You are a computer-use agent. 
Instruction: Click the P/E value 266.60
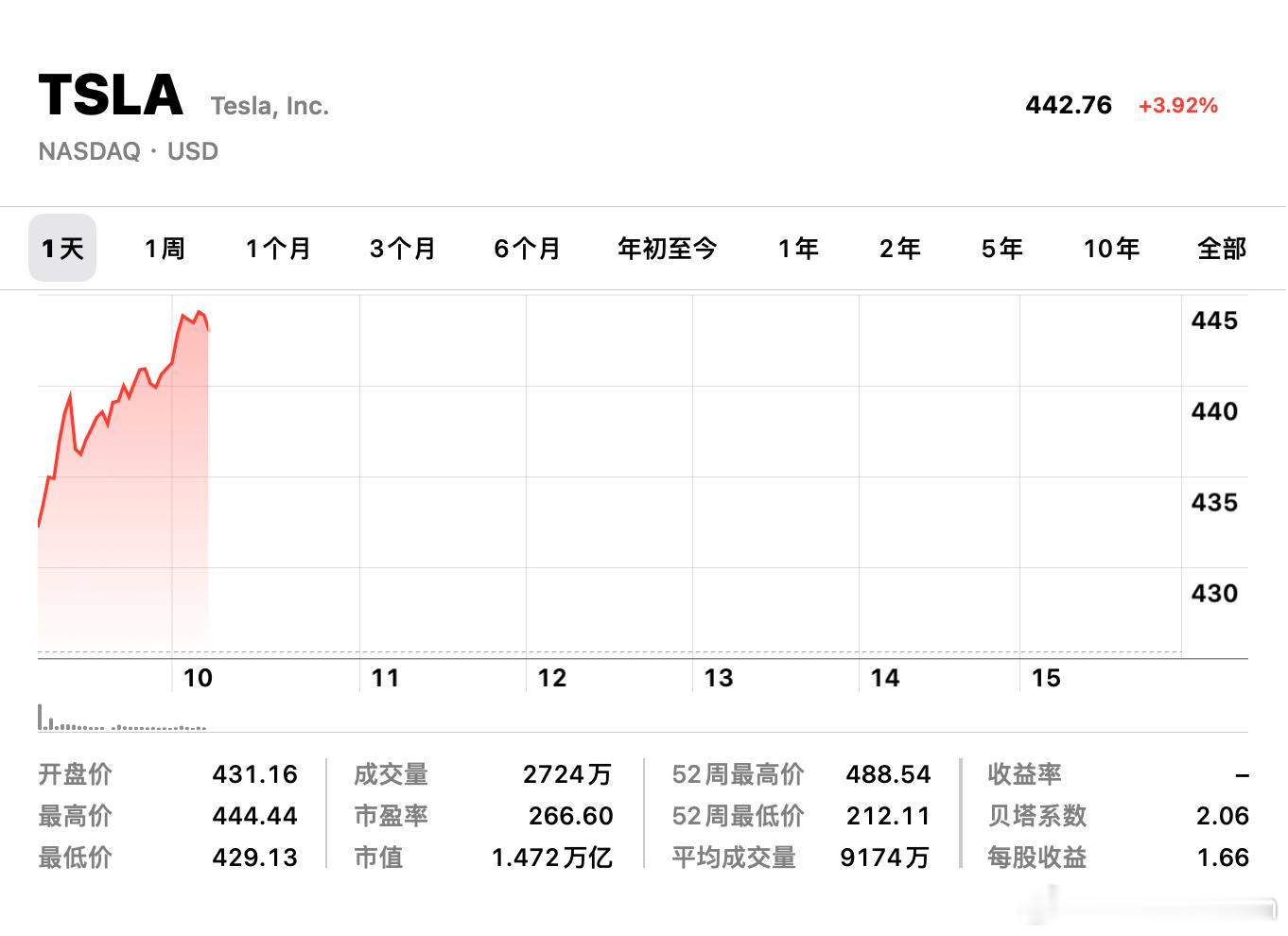tap(570, 816)
